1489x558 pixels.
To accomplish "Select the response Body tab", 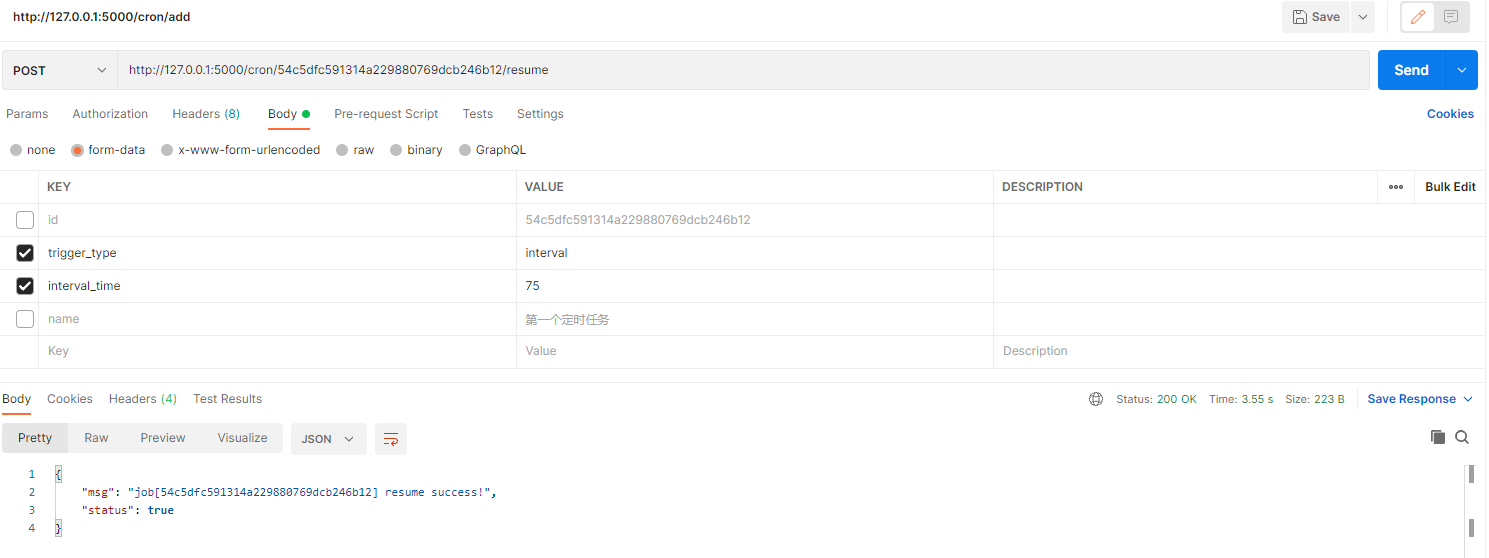I will pyautogui.click(x=17, y=399).
